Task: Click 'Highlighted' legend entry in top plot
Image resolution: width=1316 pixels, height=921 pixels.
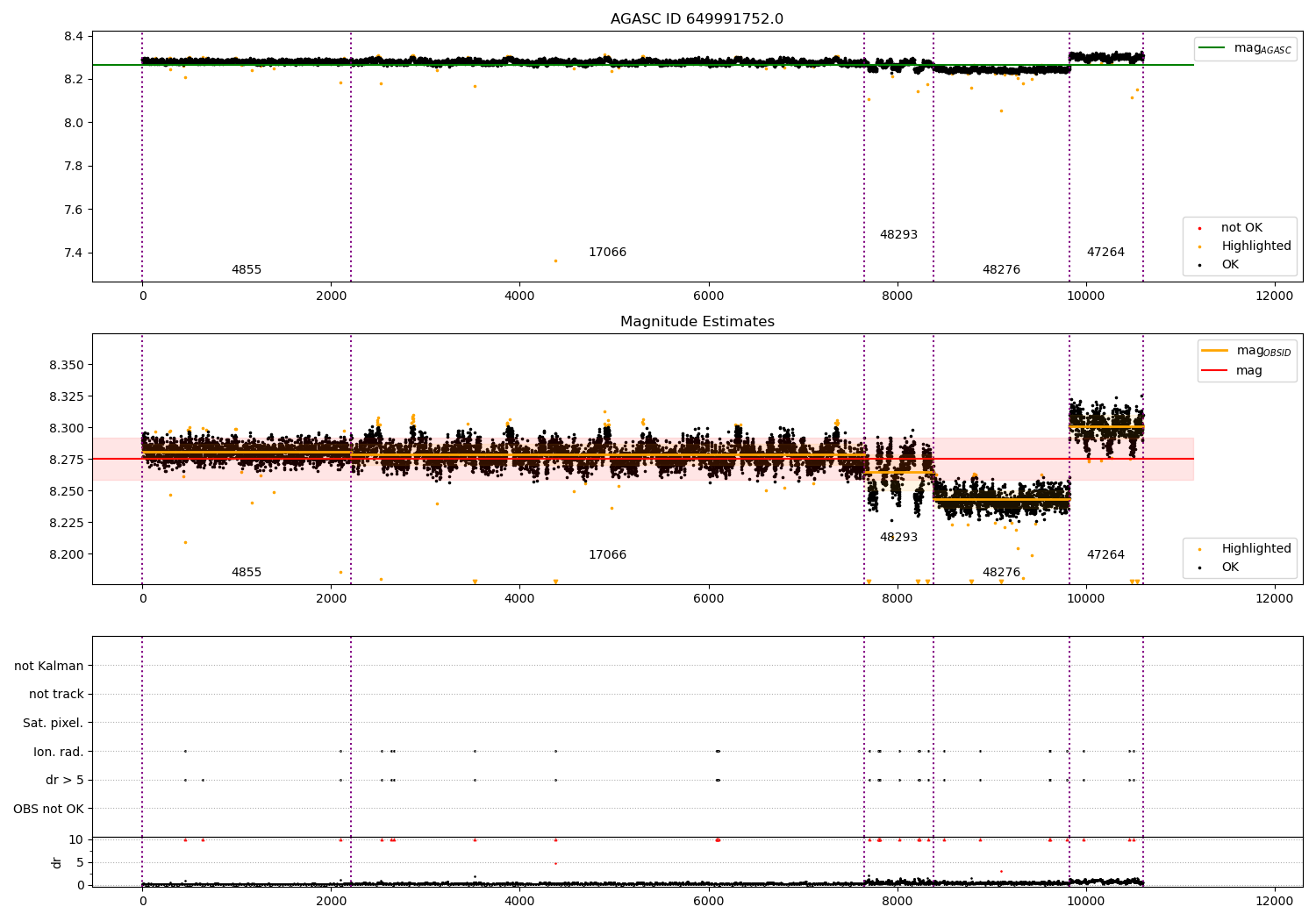Action: click(1256, 246)
